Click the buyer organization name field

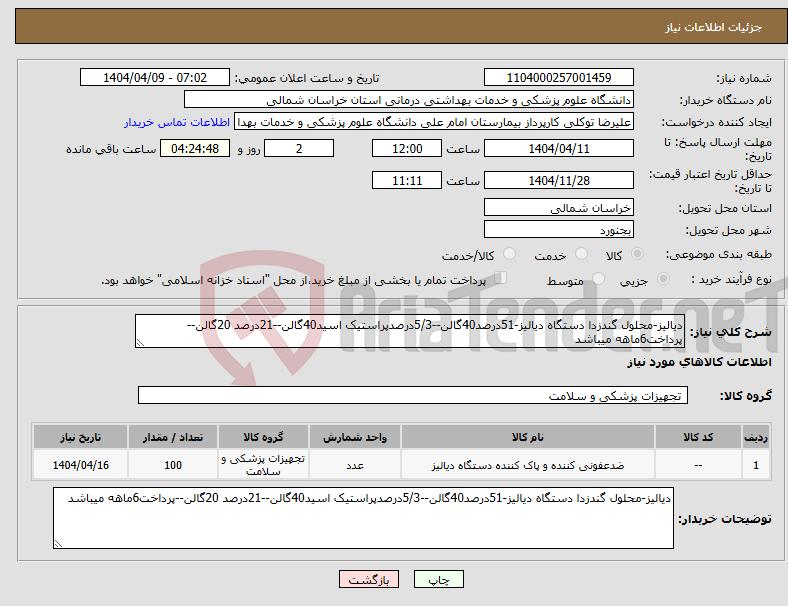409,99
